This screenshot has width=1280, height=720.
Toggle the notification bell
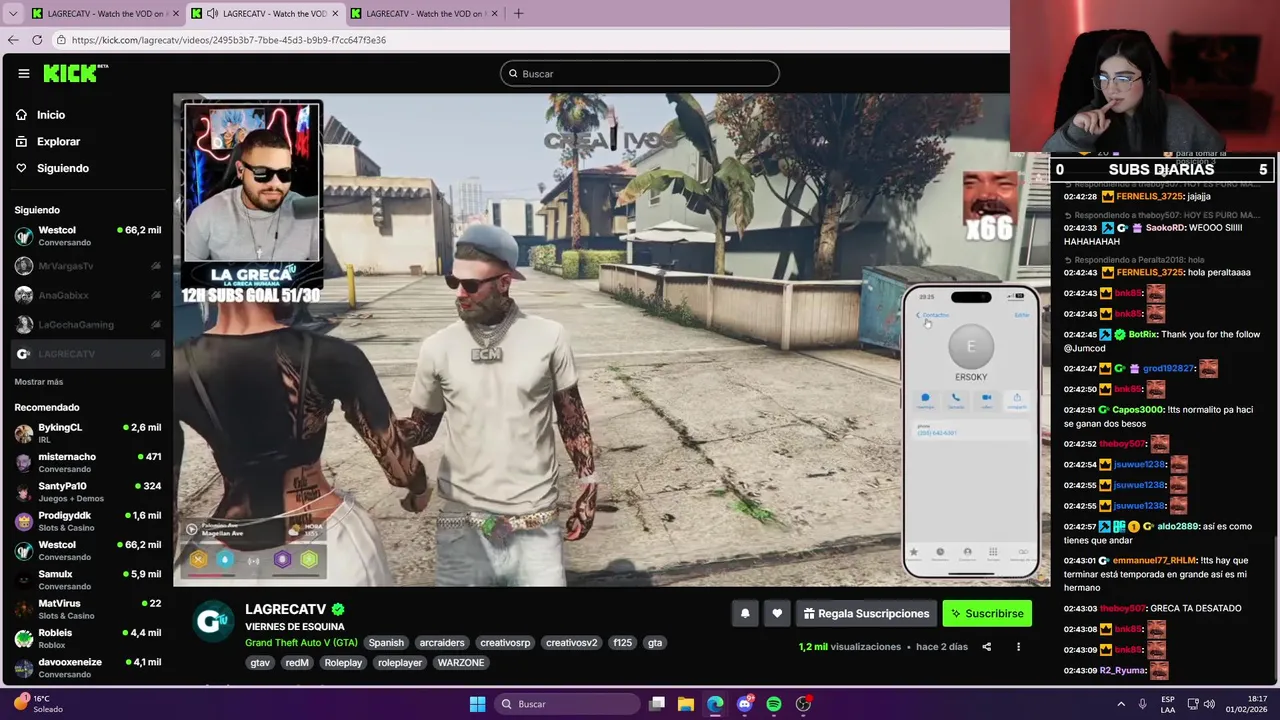click(x=745, y=614)
